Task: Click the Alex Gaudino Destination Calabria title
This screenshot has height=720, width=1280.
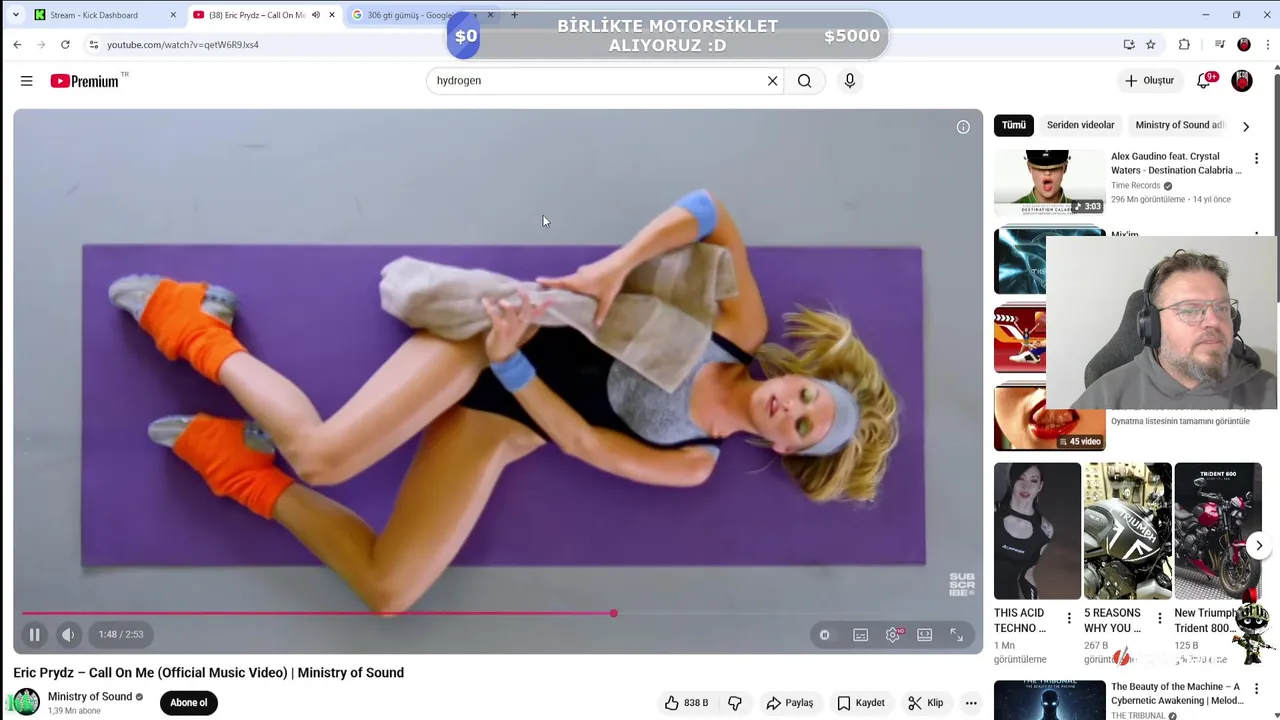Action: [x=1177, y=163]
